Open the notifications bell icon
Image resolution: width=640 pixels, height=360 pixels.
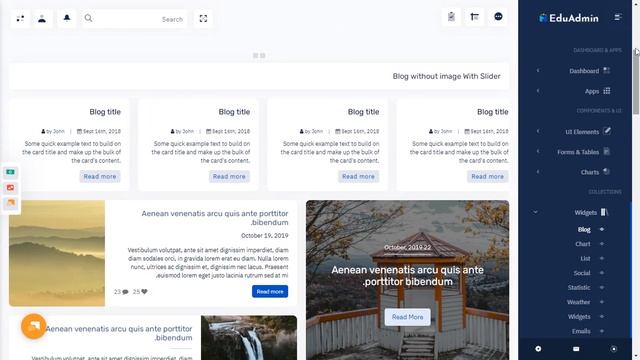pos(67,18)
